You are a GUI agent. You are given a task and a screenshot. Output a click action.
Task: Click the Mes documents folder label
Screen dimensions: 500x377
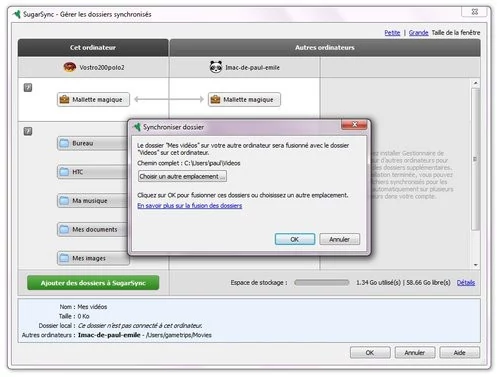(x=95, y=229)
